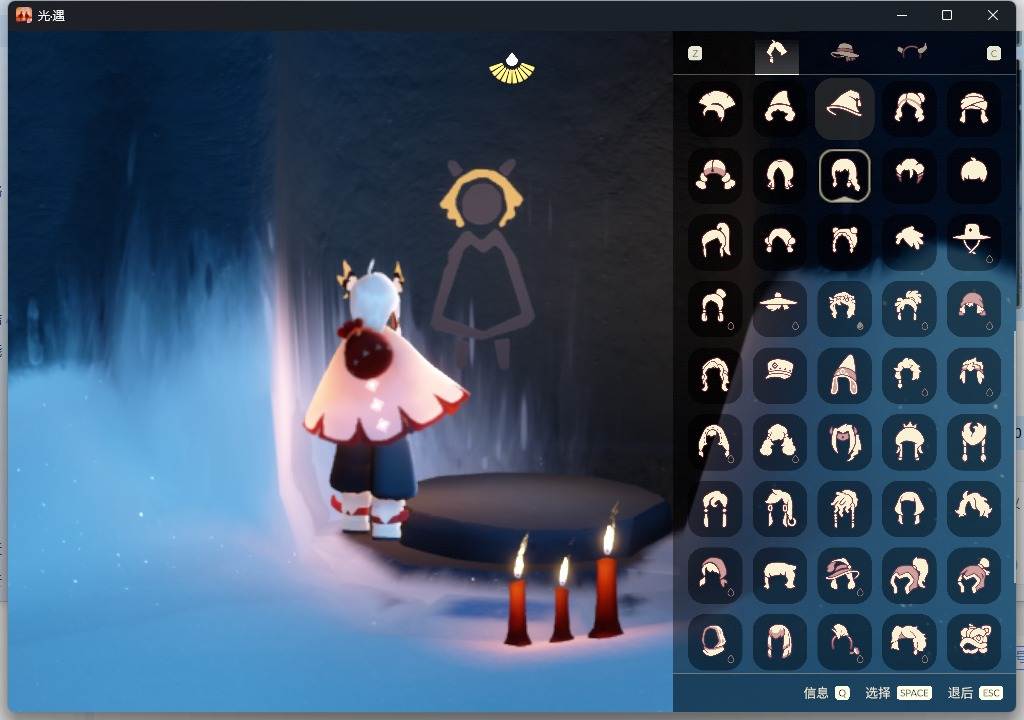Choose the round hood icon
This screenshot has width=1024, height=720.
pyautogui.click(x=716, y=642)
